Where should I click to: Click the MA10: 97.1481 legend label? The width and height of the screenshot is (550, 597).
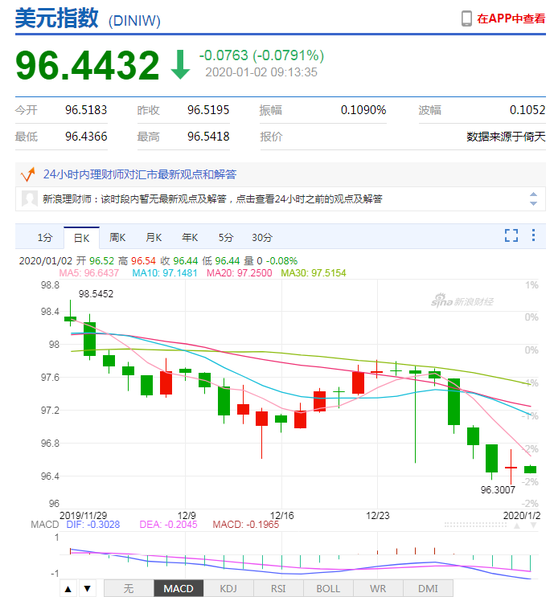(x=165, y=273)
